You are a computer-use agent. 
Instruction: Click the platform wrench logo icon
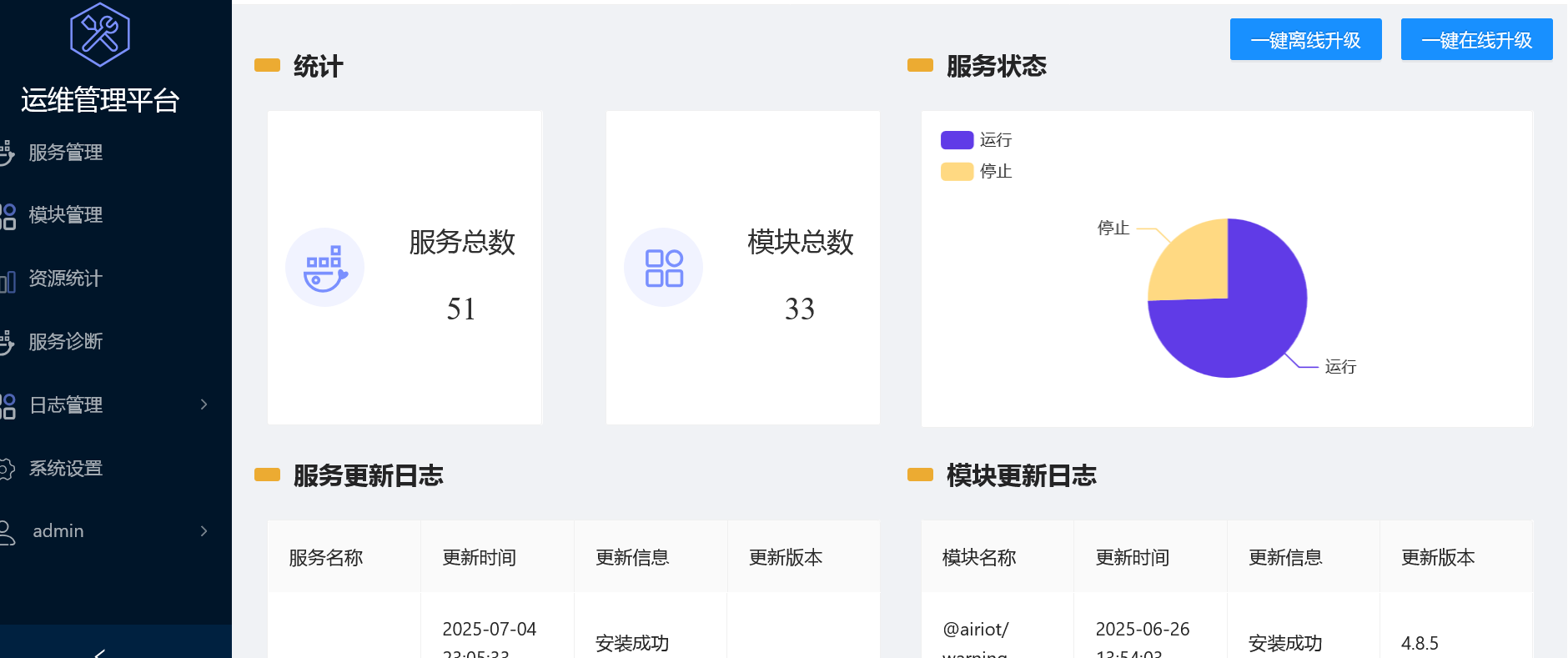[100, 34]
